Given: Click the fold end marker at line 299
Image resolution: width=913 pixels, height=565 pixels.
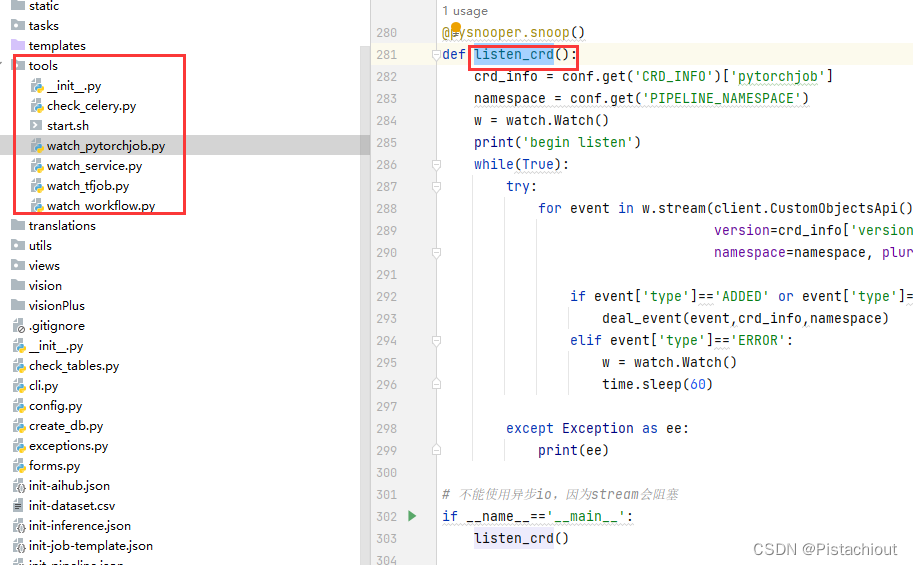Looking at the screenshot, I should [436, 450].
